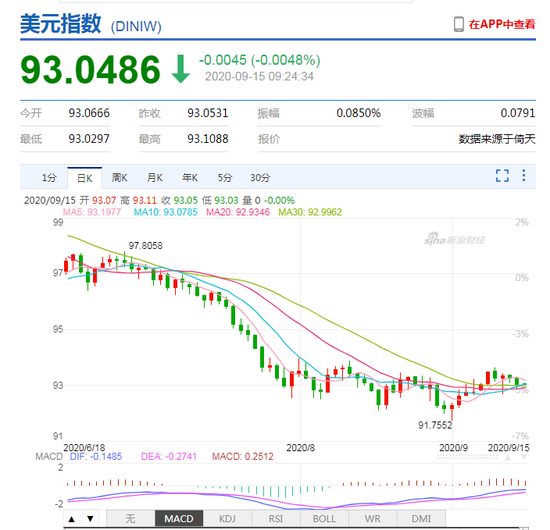Click the MA5: 93.1977 legend
Viewport: 550px width, 530px height.
[92, 212]
